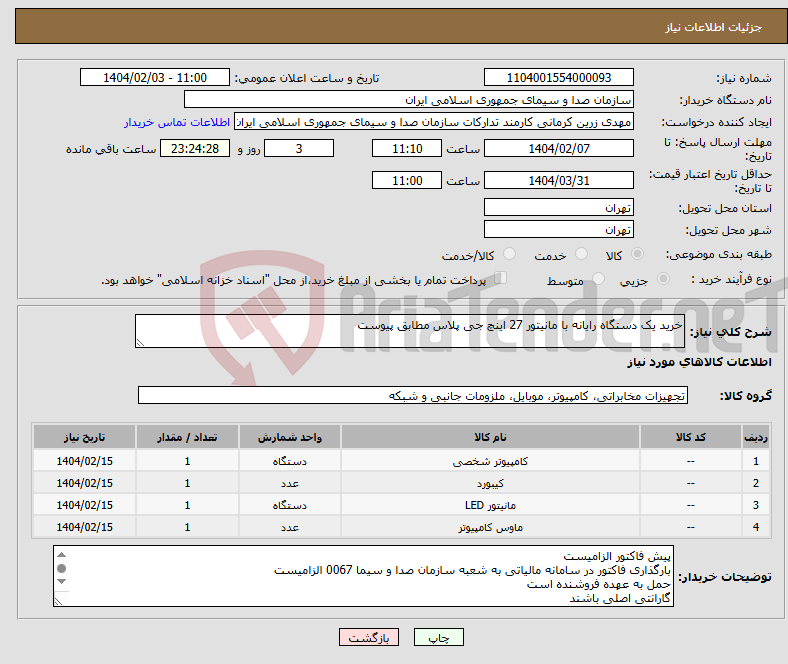Click the remaining days field showing 3
This screenshot has width=788, height=664.
pyautogui.click(x=299, y=148)
